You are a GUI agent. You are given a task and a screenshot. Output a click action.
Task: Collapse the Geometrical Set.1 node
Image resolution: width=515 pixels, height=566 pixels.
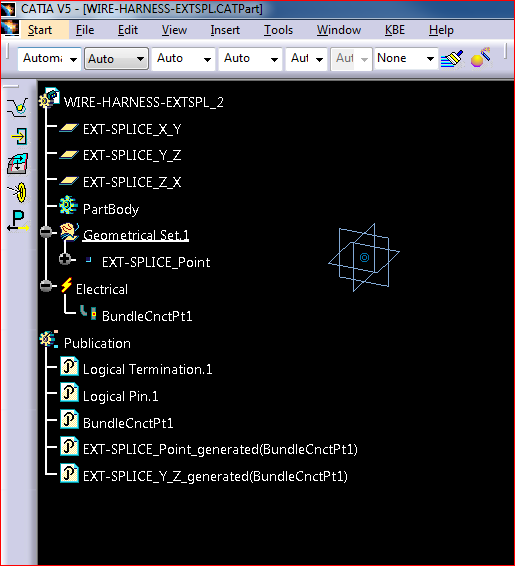[46, 232]
